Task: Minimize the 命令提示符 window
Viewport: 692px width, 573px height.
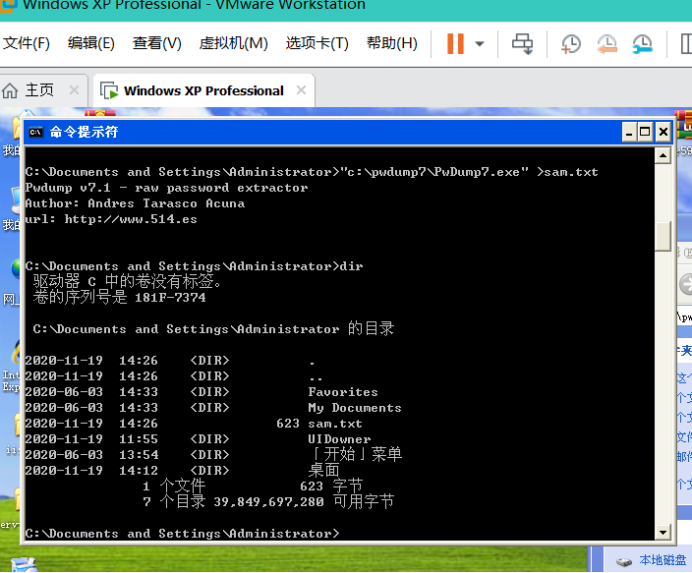Action: click(x=629, y=132)
